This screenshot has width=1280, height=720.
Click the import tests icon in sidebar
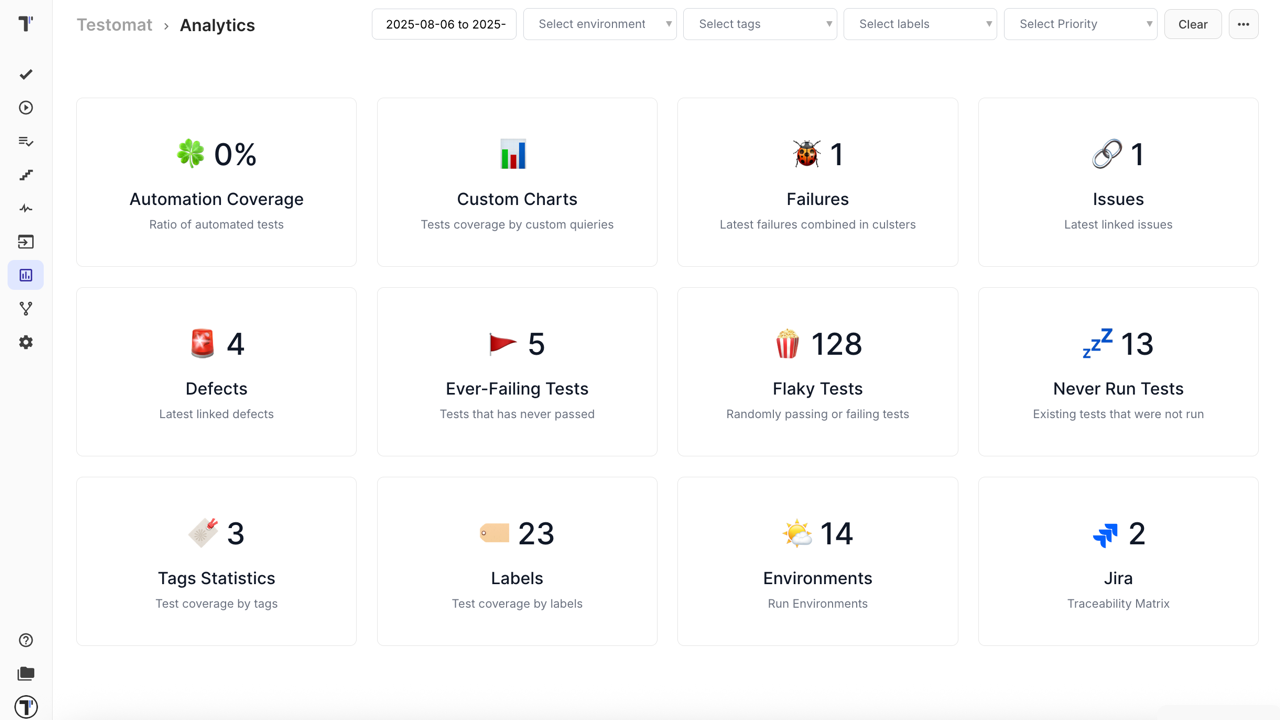(x=25, y=241)
